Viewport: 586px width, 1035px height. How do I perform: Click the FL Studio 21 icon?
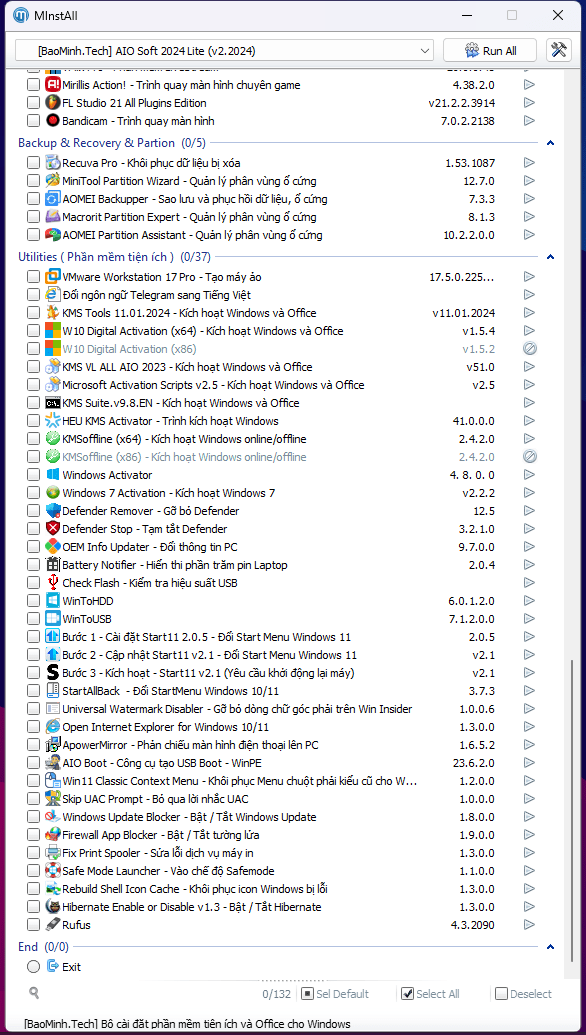53,103
